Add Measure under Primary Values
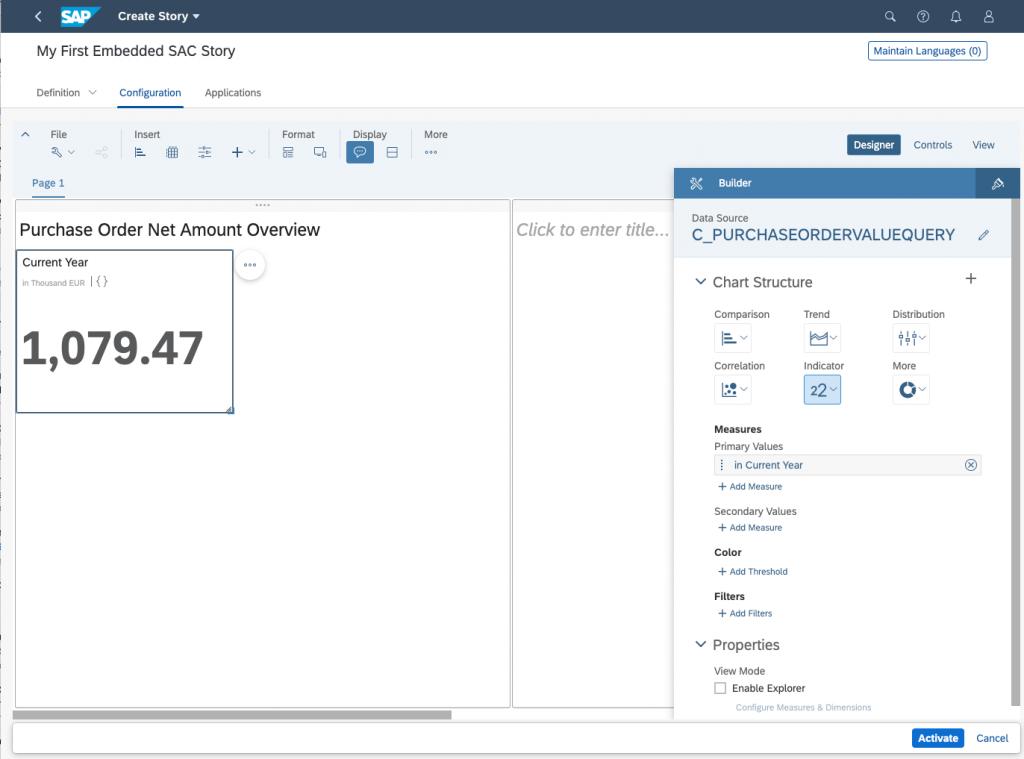This screenshot has height=759, width=1024. pyautogui.click(x=750, y=487)
